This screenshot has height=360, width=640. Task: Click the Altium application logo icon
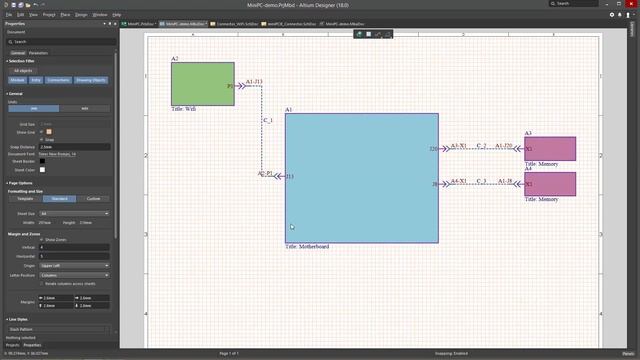tap(6, 5)
